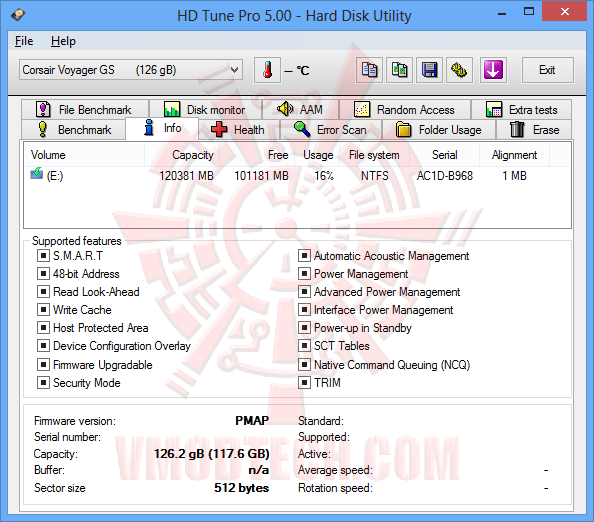Viewport: 594px width, 522px height.
Task: Switch to the Erase tab
Action: [534, 130]
